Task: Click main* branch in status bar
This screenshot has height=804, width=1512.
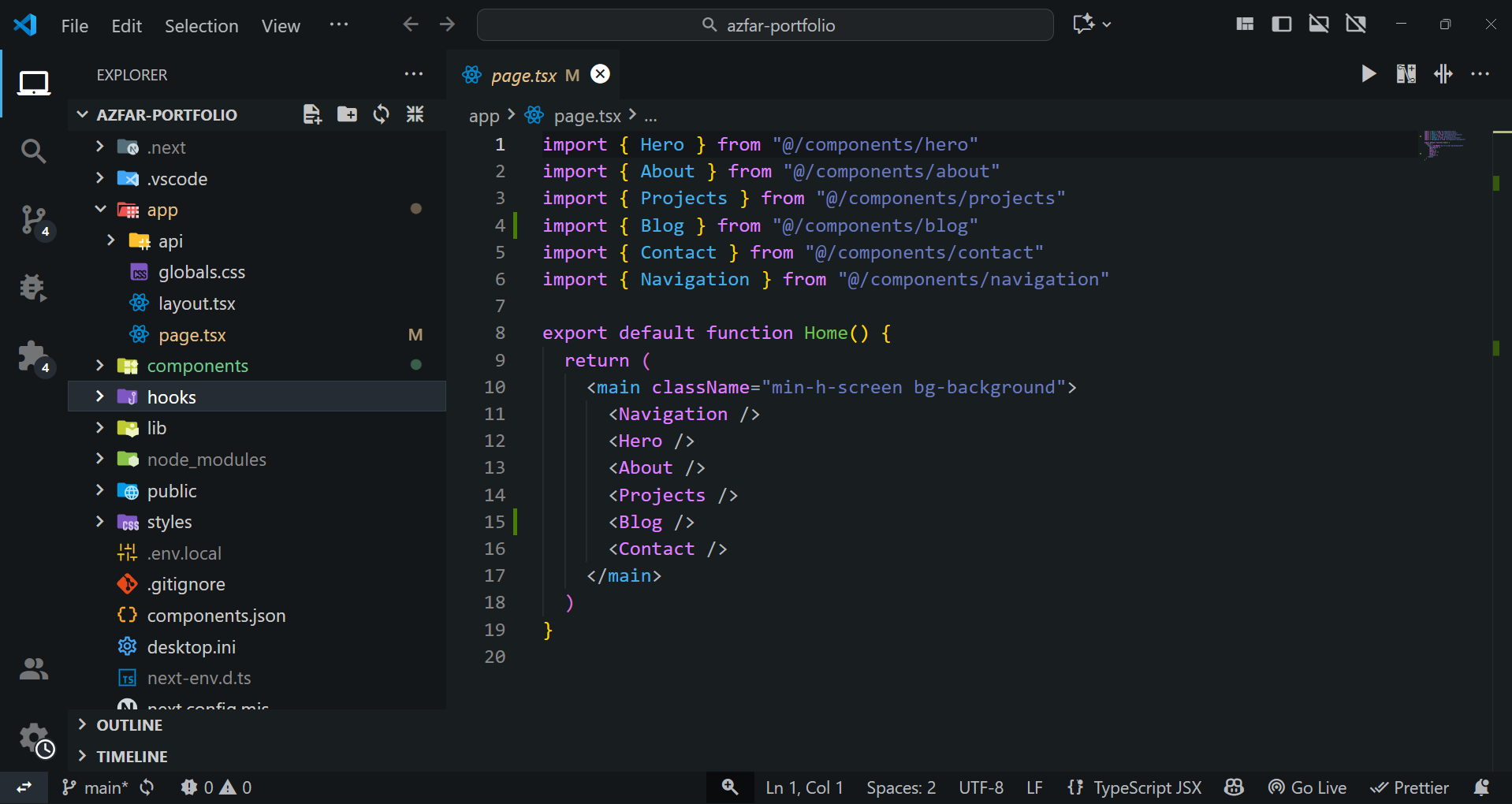Action: pyautogui.click(x=95, y=787)
